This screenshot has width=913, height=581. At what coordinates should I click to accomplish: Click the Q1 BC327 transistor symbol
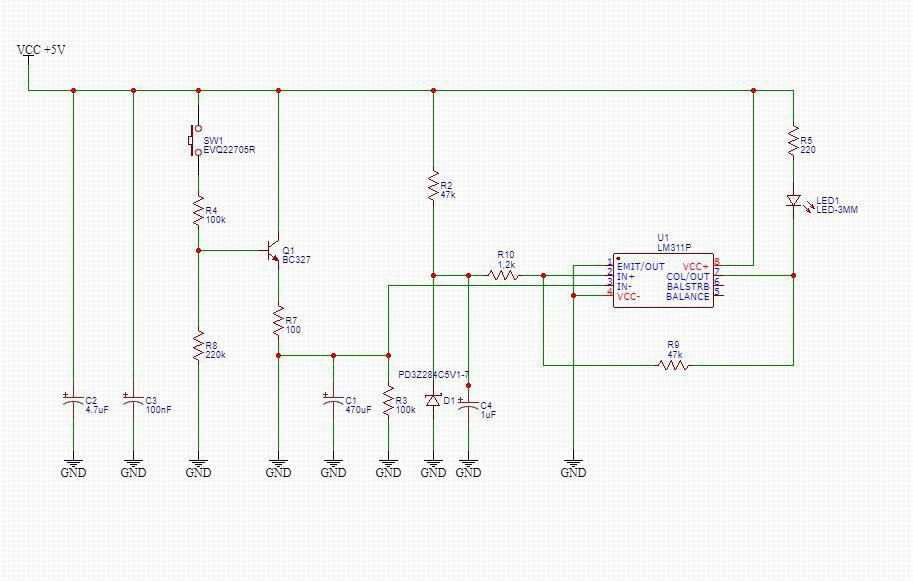point(274,251)
